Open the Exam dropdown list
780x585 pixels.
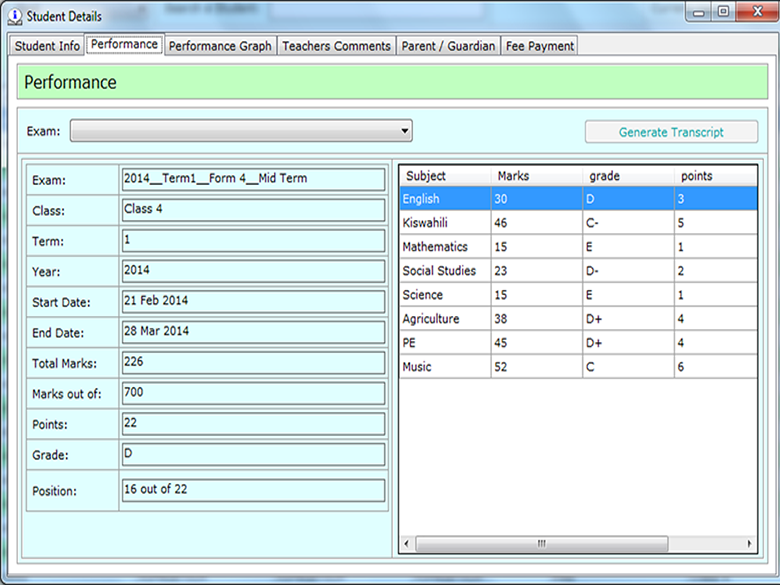click(x=241, y=131)
